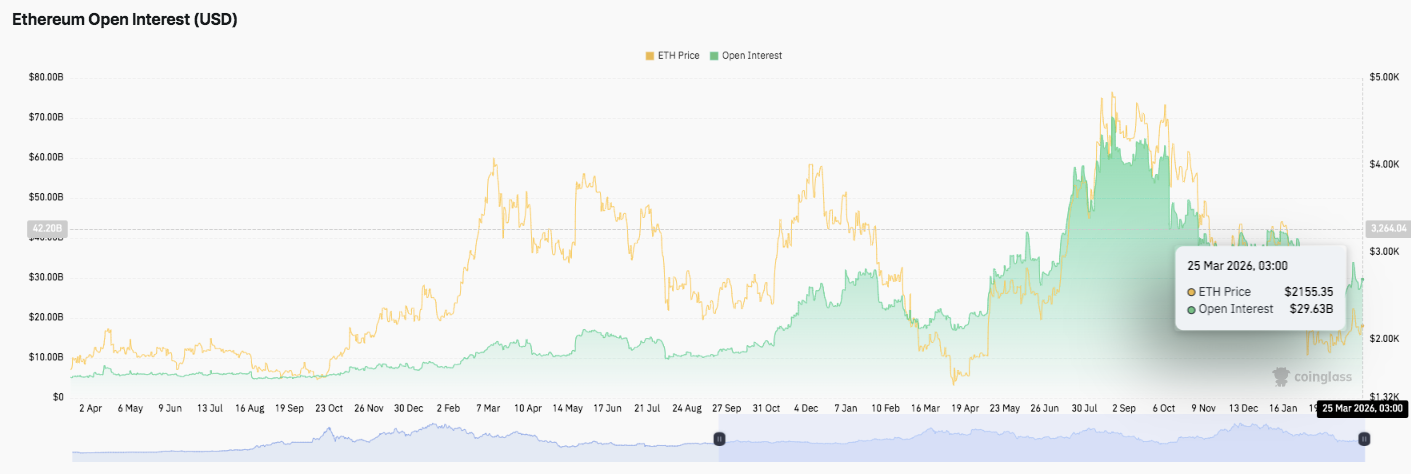Click the 2 Apr date on x-axis

[90, 409]
